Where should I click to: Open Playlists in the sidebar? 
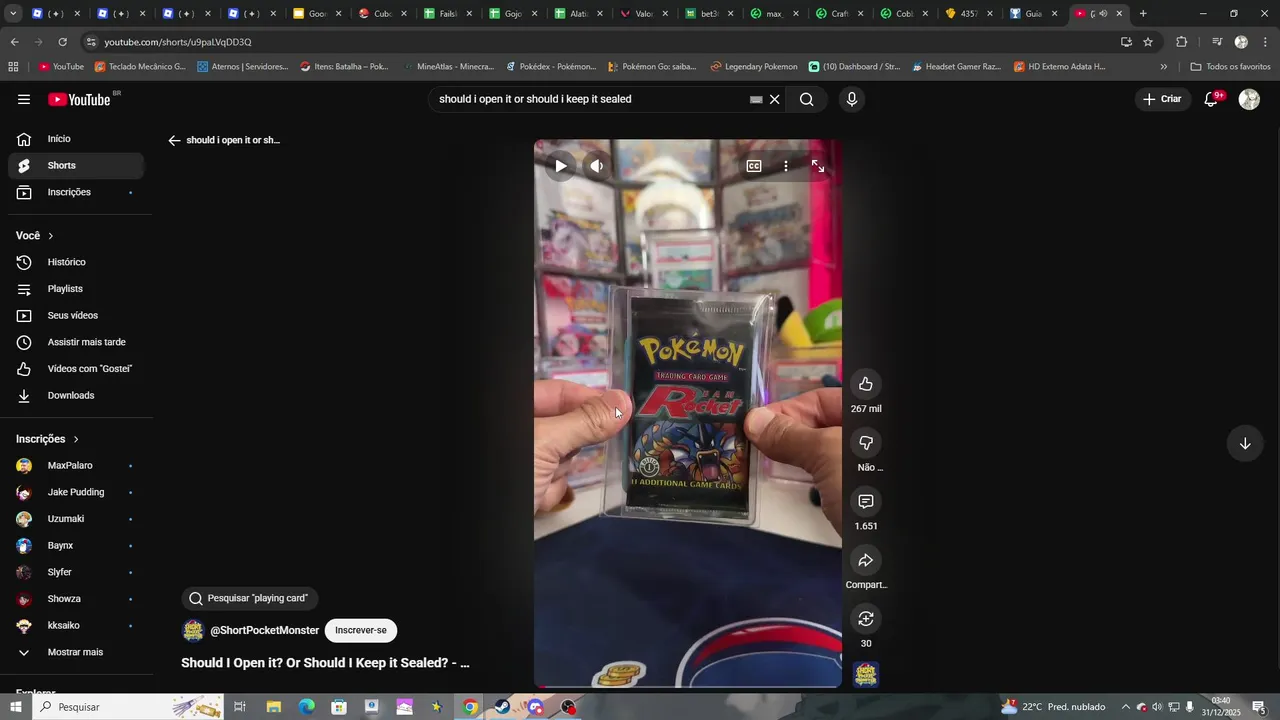click(76, 289)
